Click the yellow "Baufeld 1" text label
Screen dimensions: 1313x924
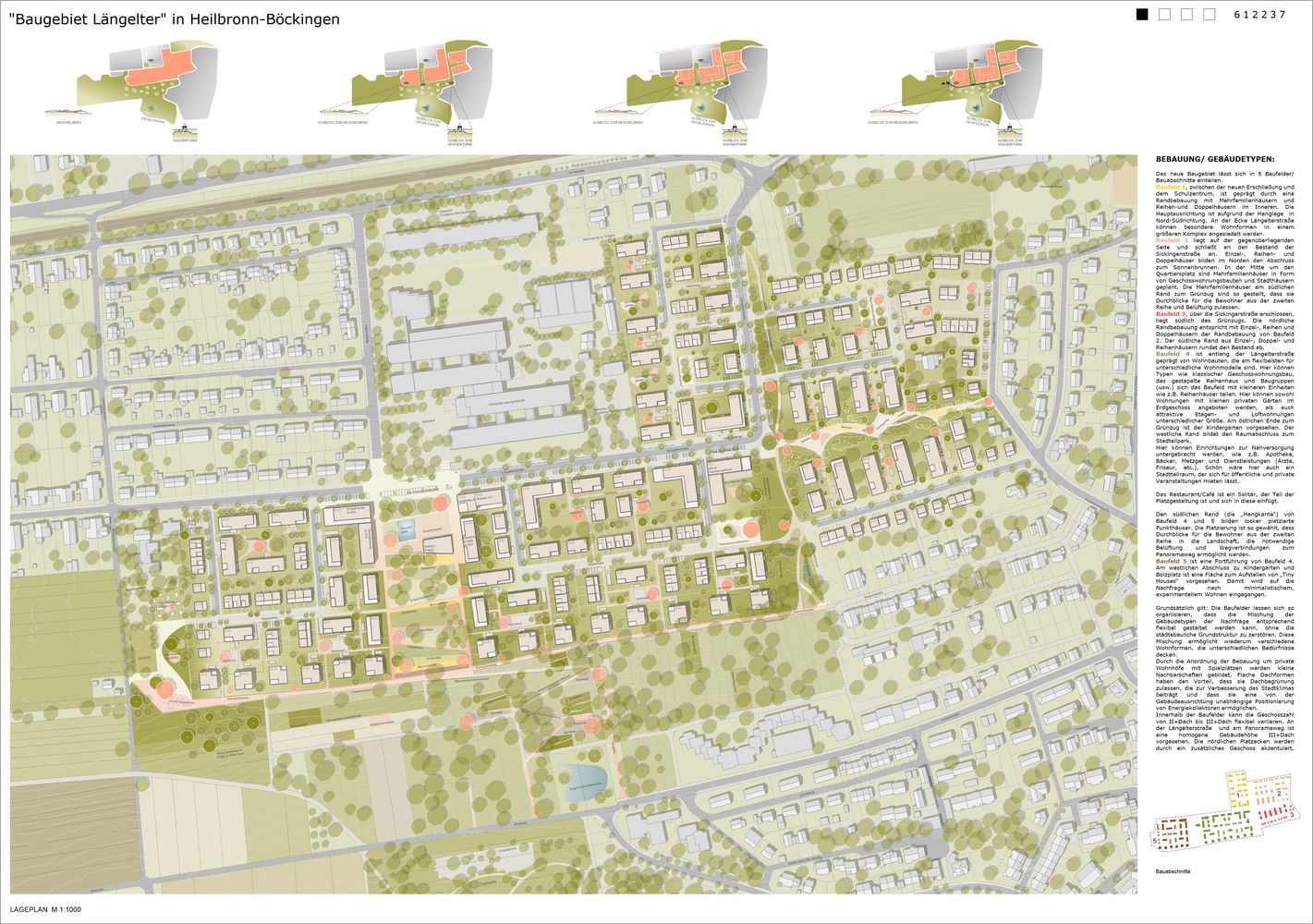(1171, 188)
